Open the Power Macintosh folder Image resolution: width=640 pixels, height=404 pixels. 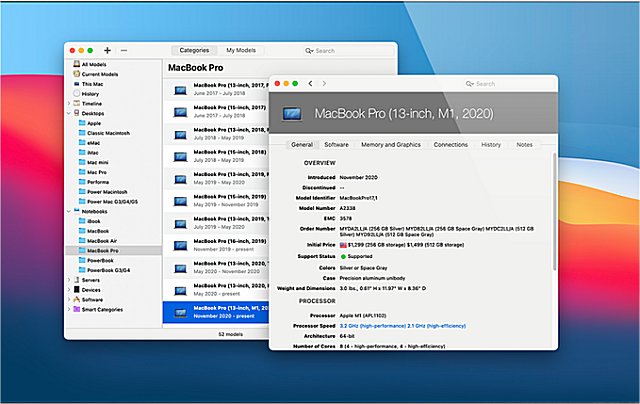pos(103,191)
